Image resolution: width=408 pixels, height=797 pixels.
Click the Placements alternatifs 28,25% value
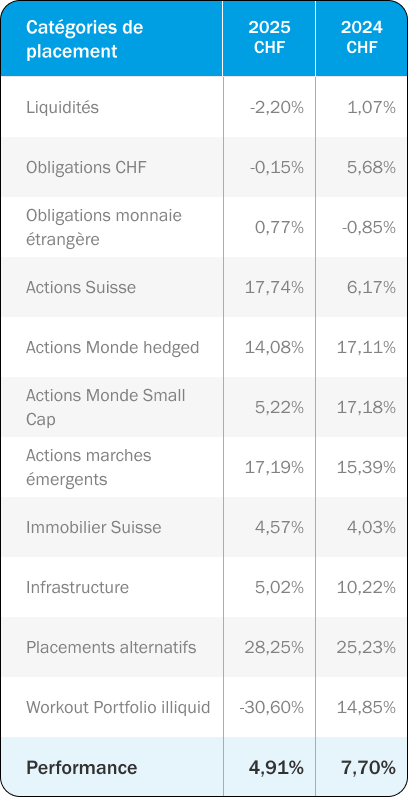(274, 647)
